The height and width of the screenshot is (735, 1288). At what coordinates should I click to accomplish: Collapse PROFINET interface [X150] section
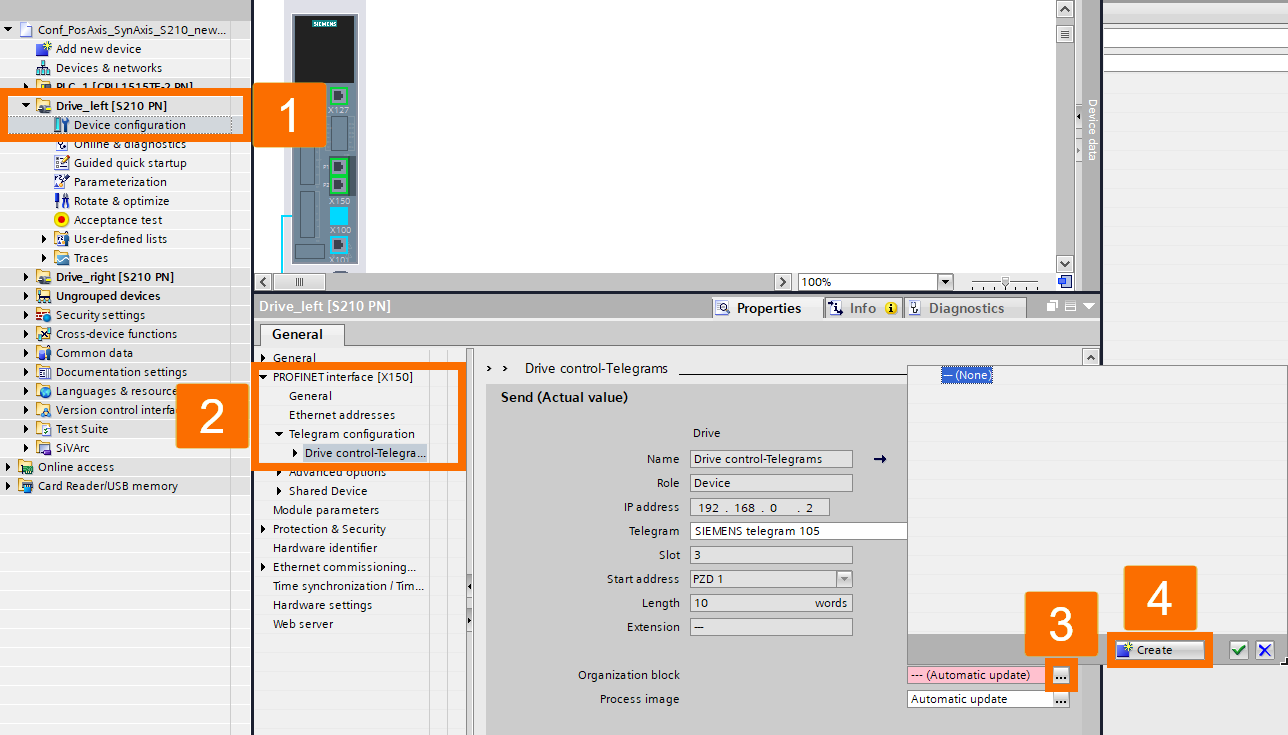click(x=264, y=377)
